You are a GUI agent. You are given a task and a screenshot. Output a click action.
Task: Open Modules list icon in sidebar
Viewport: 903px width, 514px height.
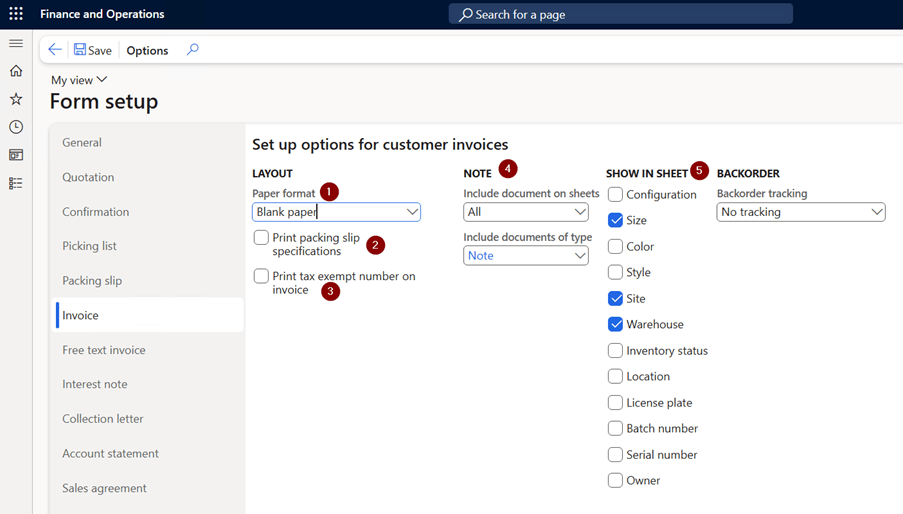[16, 183]
